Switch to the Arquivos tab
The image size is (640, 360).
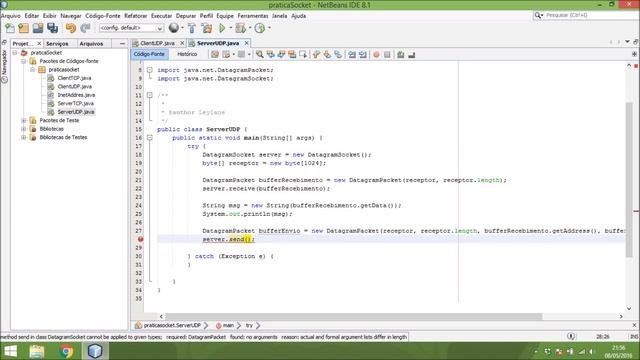pyautogui.click(x=91, y=43)
